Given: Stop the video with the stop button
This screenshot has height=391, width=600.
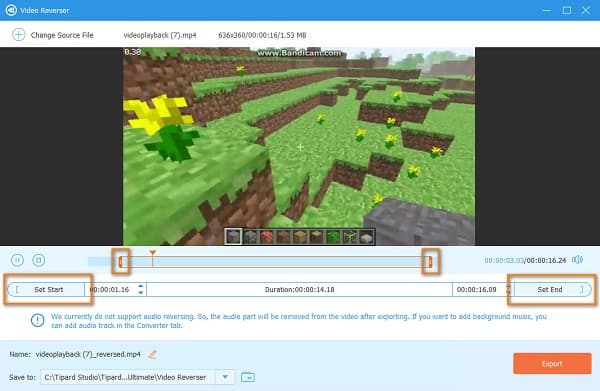Looking at the screenshot, I should coord(39,260).
